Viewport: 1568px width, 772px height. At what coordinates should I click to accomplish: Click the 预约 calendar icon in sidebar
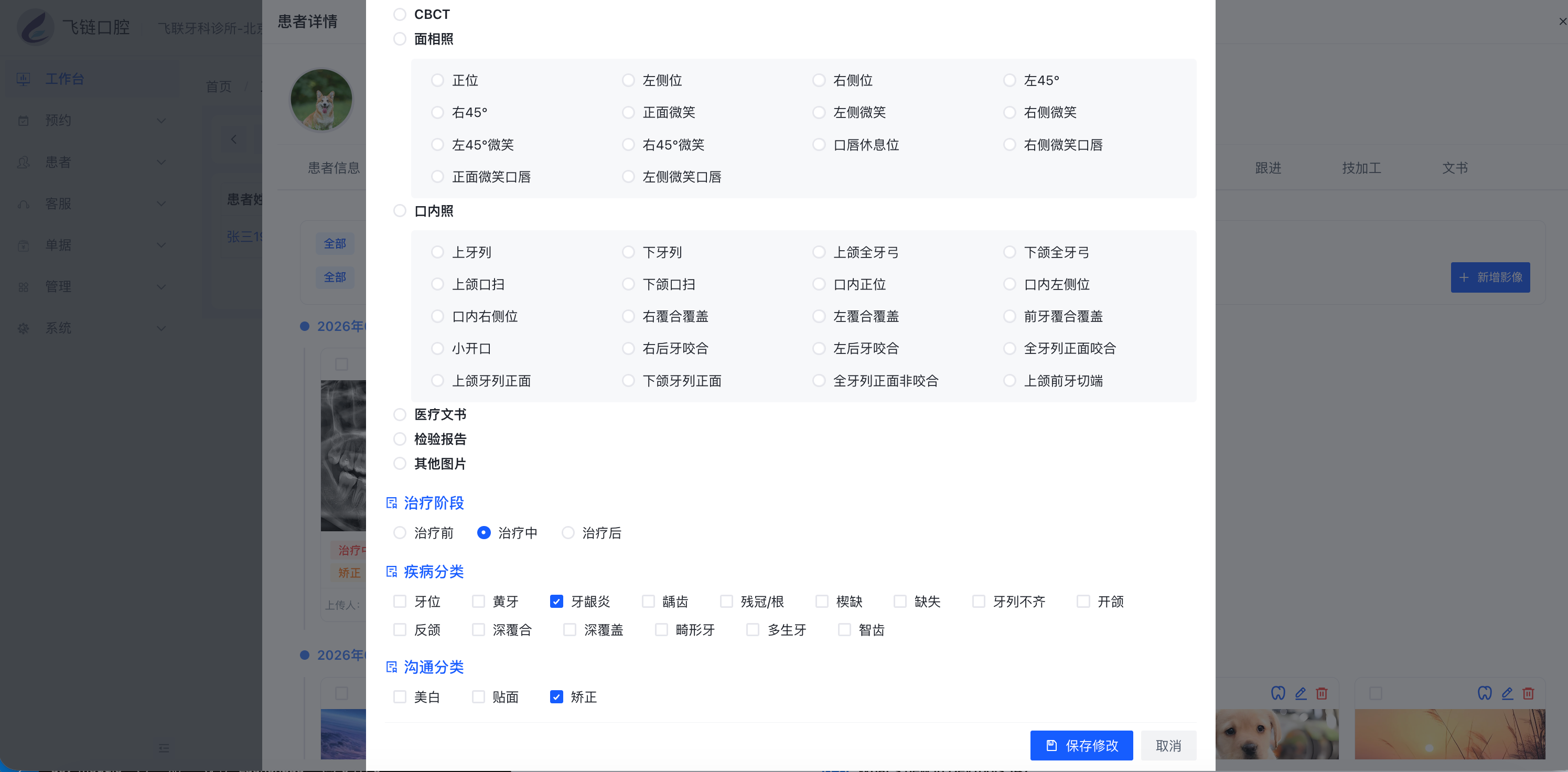pyautogui.click(x=23, y=121)
